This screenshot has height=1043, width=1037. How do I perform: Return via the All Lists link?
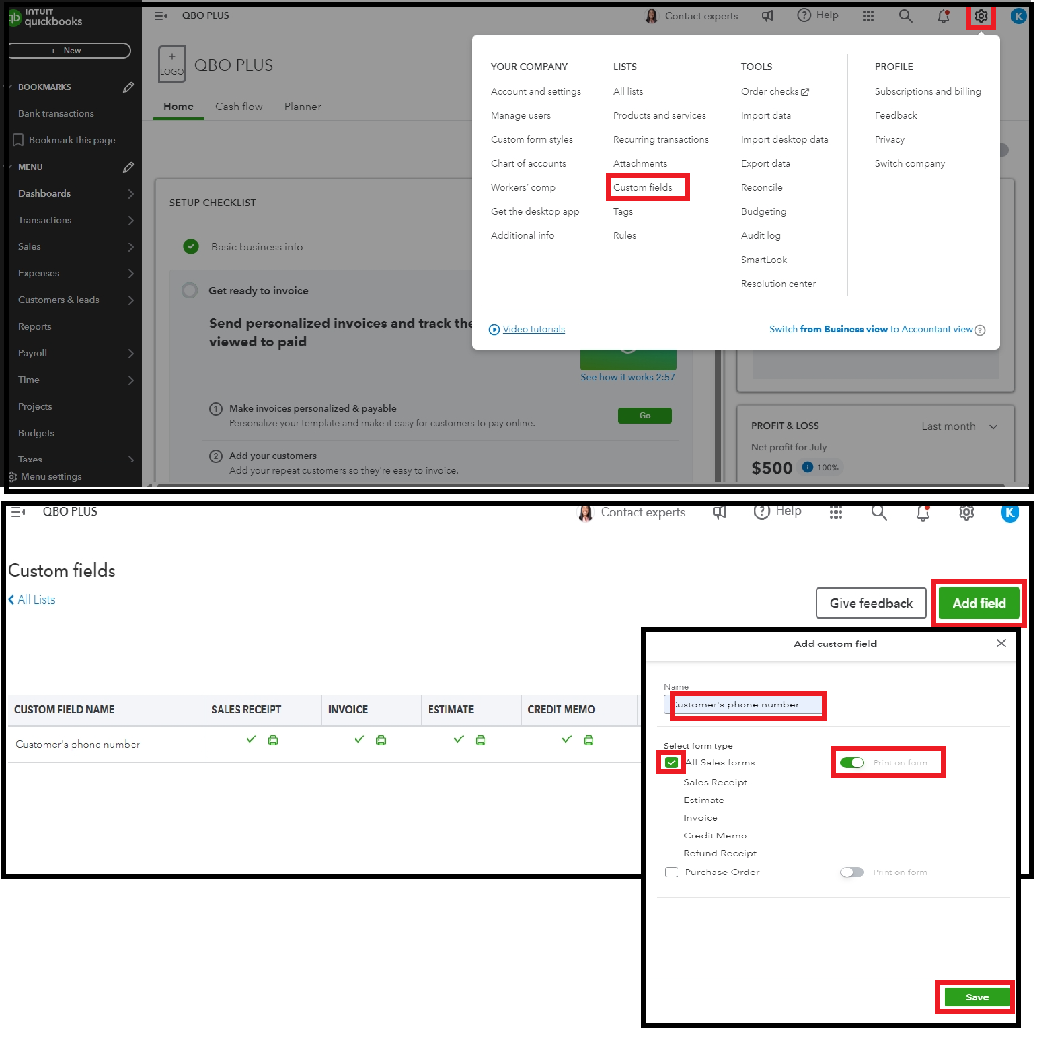[x=30, y=600]
